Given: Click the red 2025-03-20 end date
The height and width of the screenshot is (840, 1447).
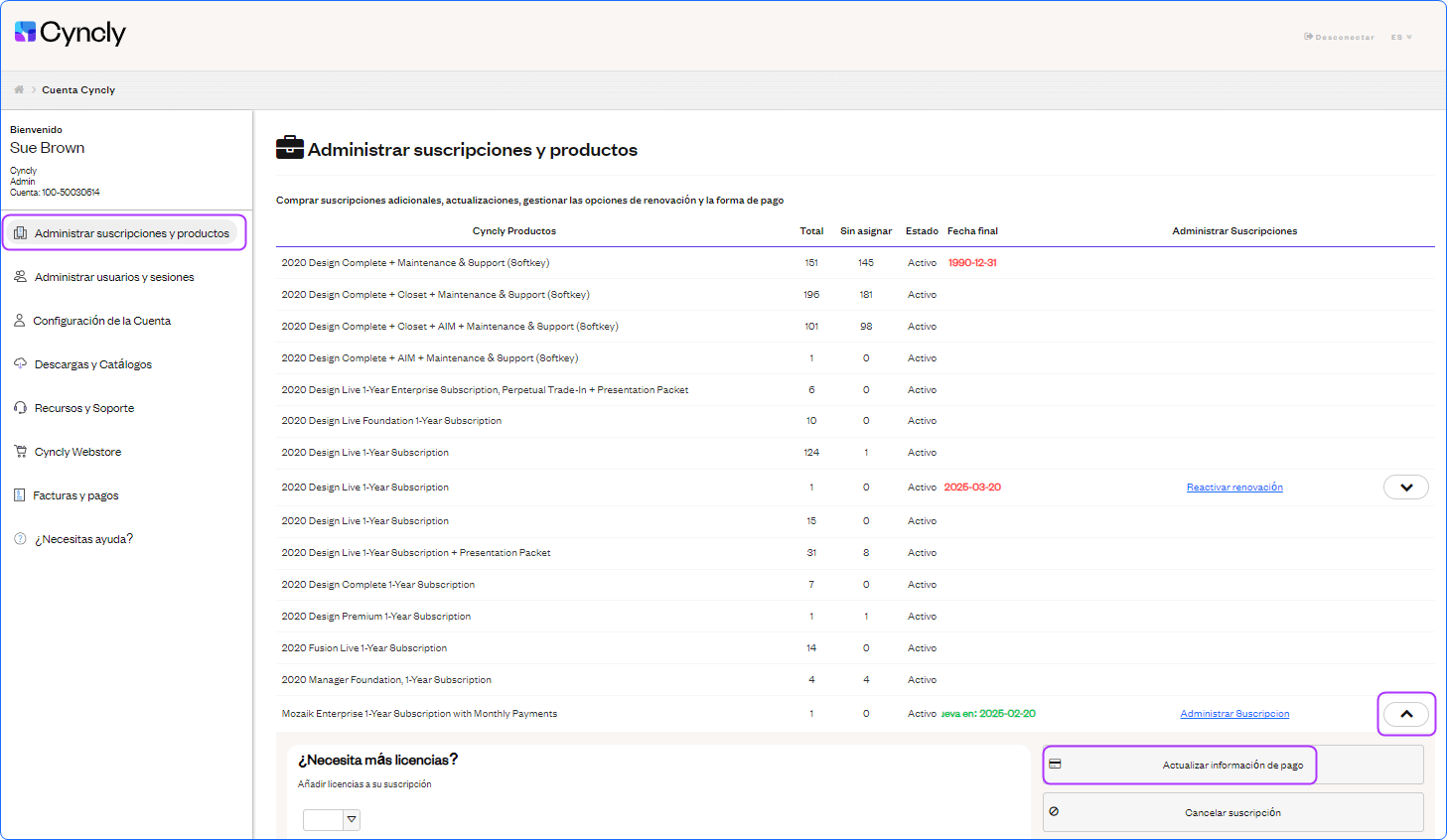Looking at the screenshot, I should coord(972,488).
